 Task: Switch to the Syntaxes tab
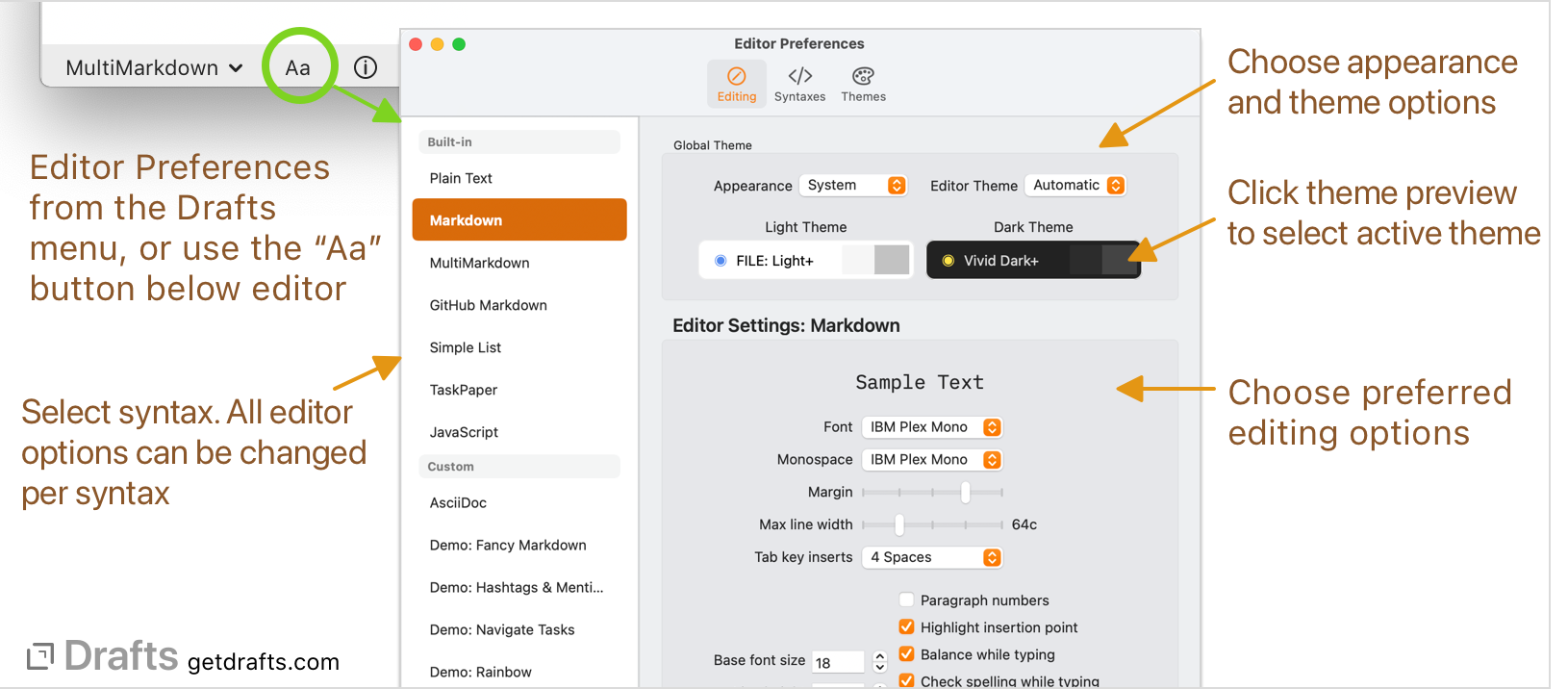click(799, 84)
